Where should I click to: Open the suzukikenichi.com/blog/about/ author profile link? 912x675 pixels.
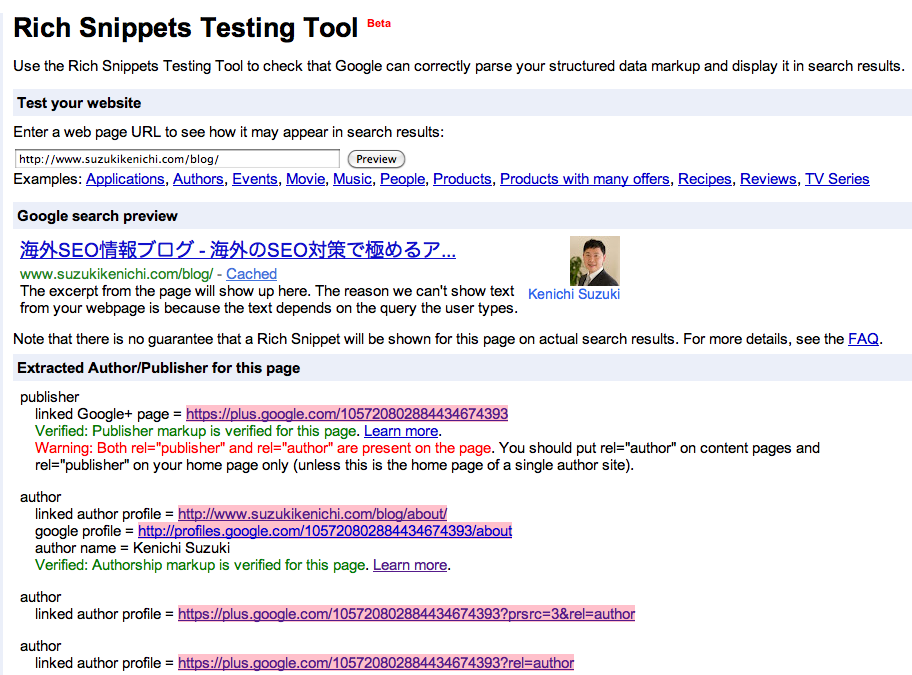312,514
